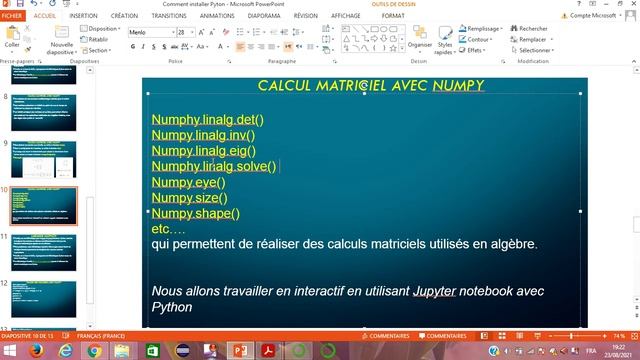Click the Sélectionner button

coord(533,50)
